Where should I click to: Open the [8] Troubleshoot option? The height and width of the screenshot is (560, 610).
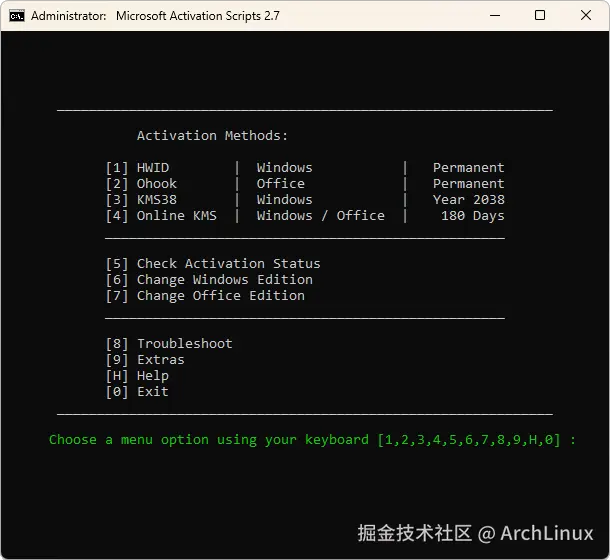169,344
